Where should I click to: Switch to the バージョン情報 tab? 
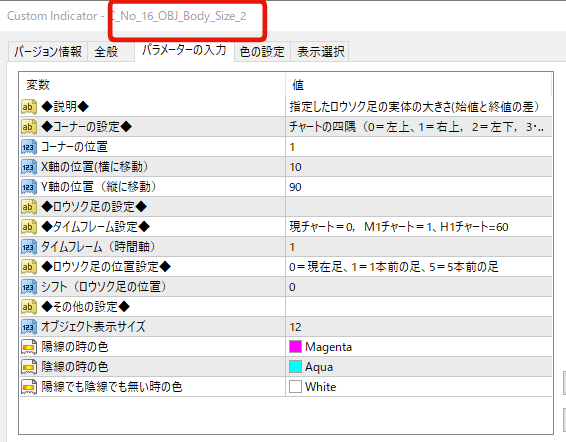tap(48, 52)
